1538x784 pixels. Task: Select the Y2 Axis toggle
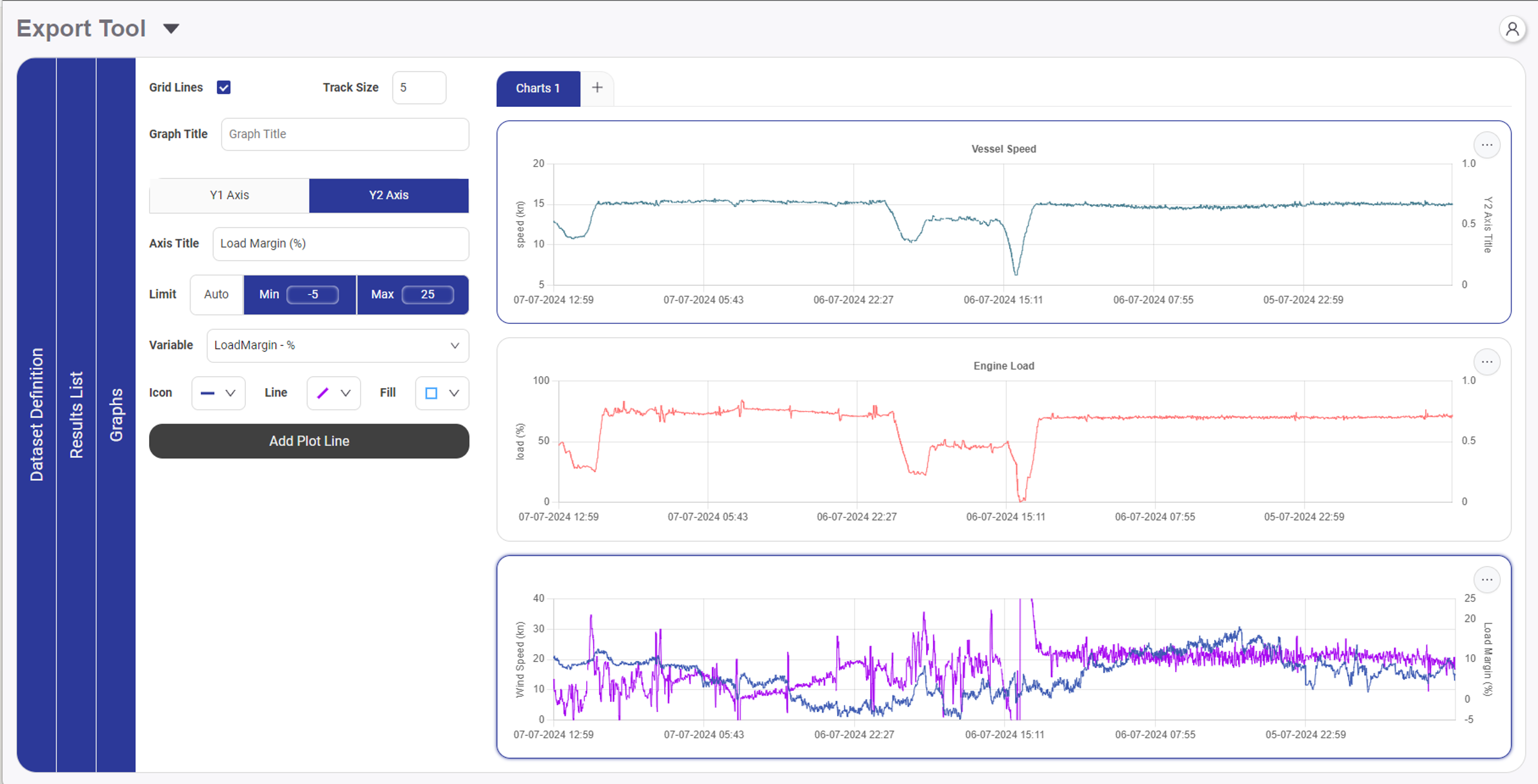point(389,195)
